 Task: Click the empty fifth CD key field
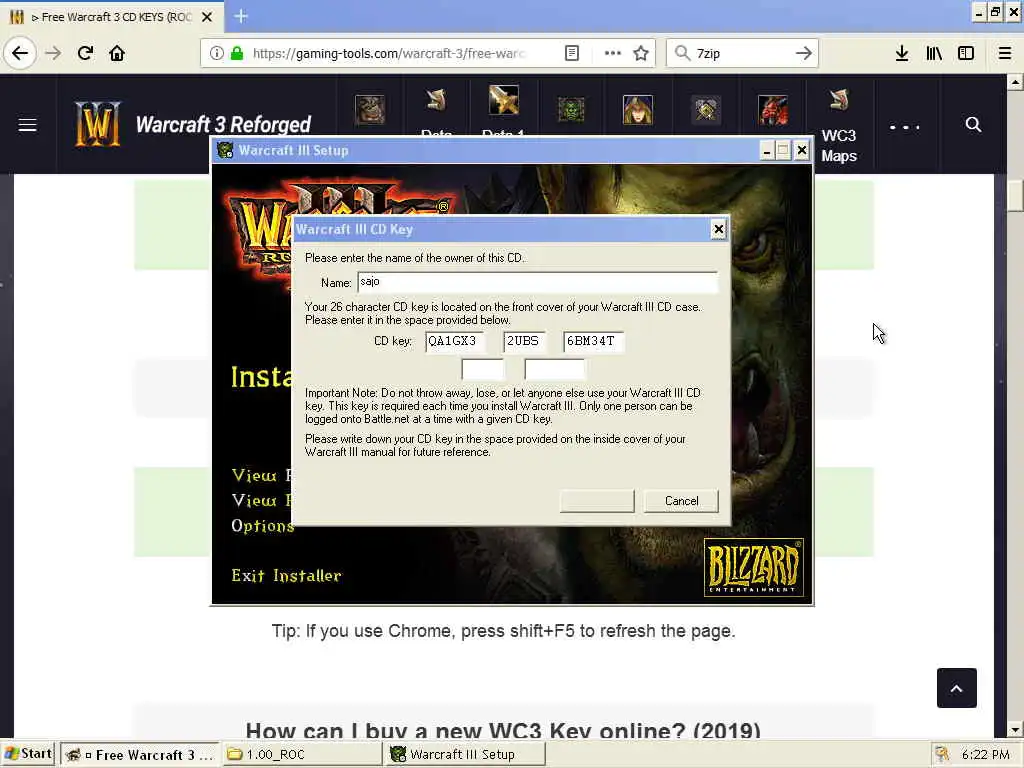(x=554, y=370)
